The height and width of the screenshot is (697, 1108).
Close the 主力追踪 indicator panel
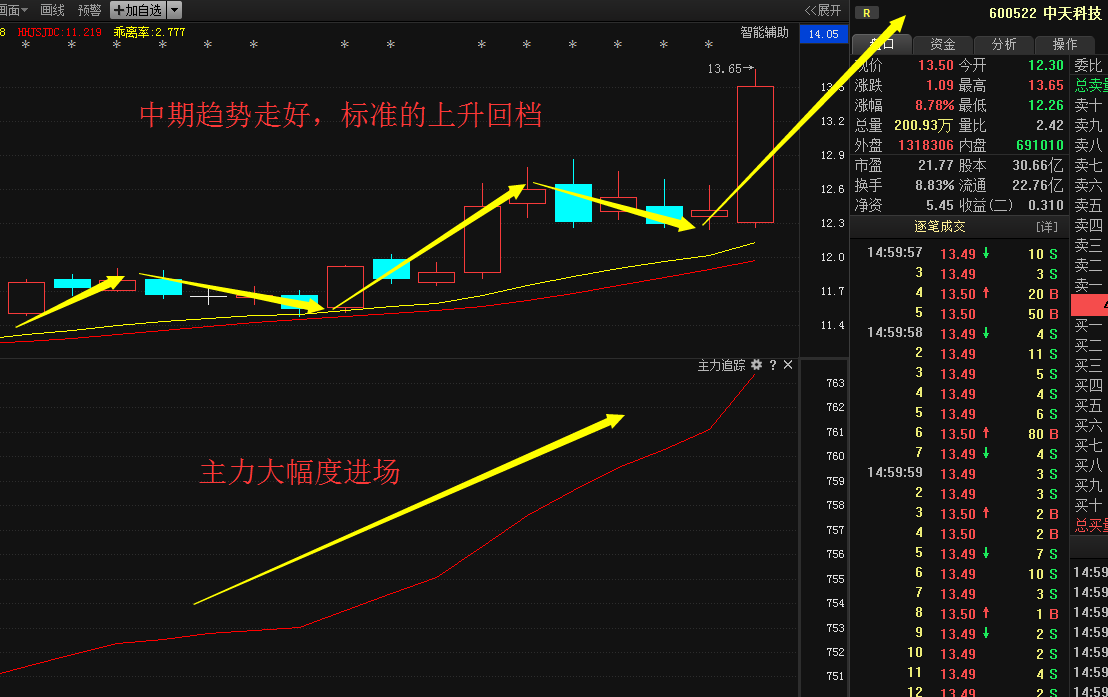click(x=788, y=365)
